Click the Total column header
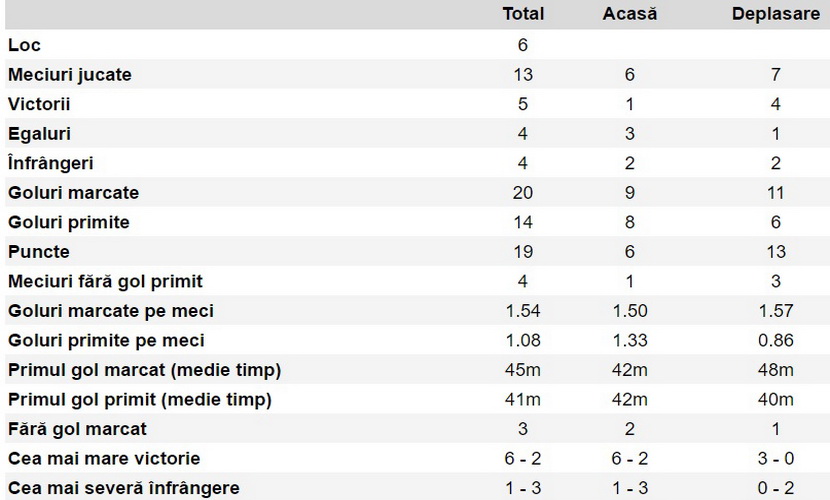 pos(523,14)
